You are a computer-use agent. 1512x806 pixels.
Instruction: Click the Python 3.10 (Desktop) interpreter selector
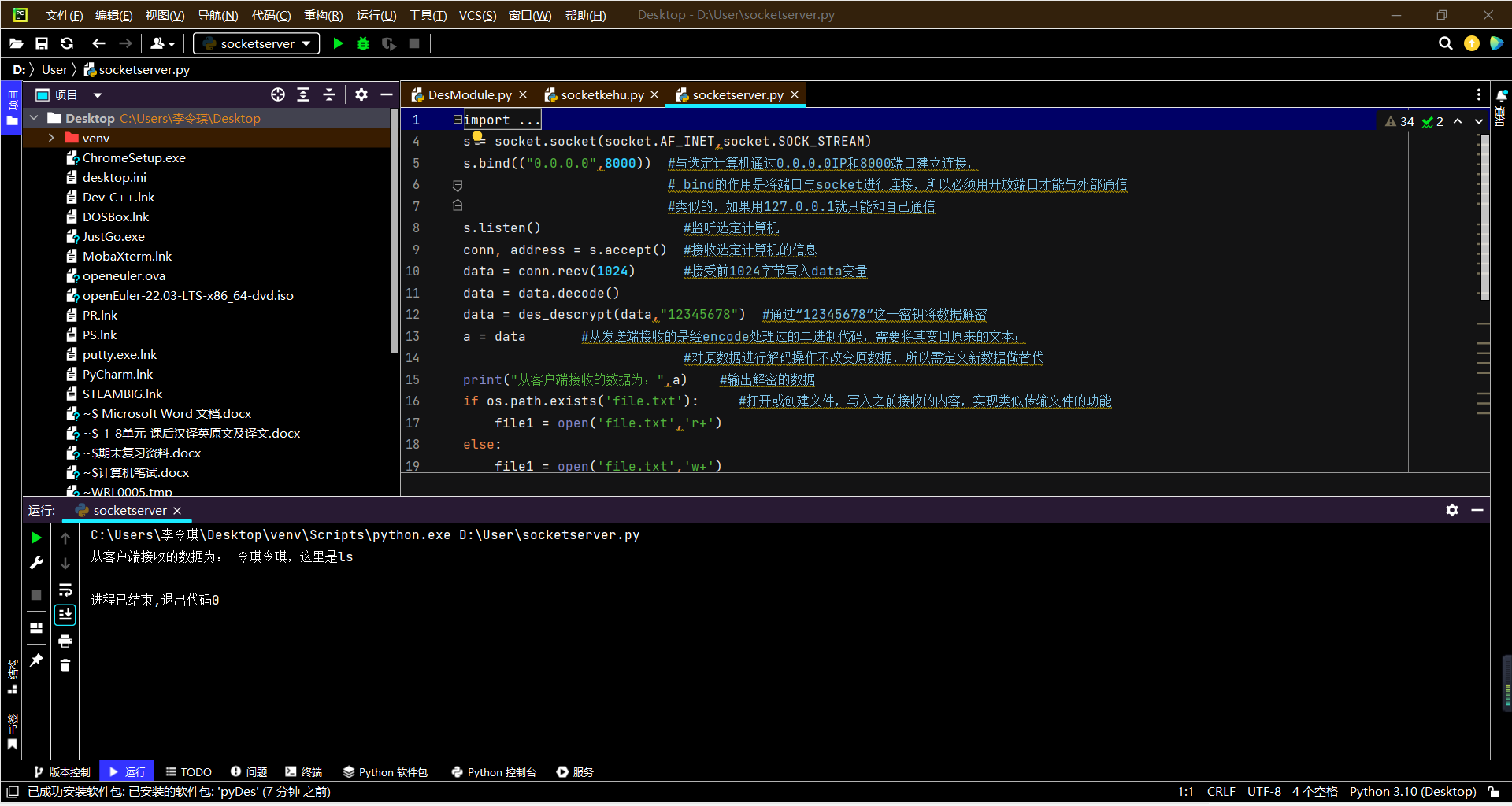(1412, 792)
